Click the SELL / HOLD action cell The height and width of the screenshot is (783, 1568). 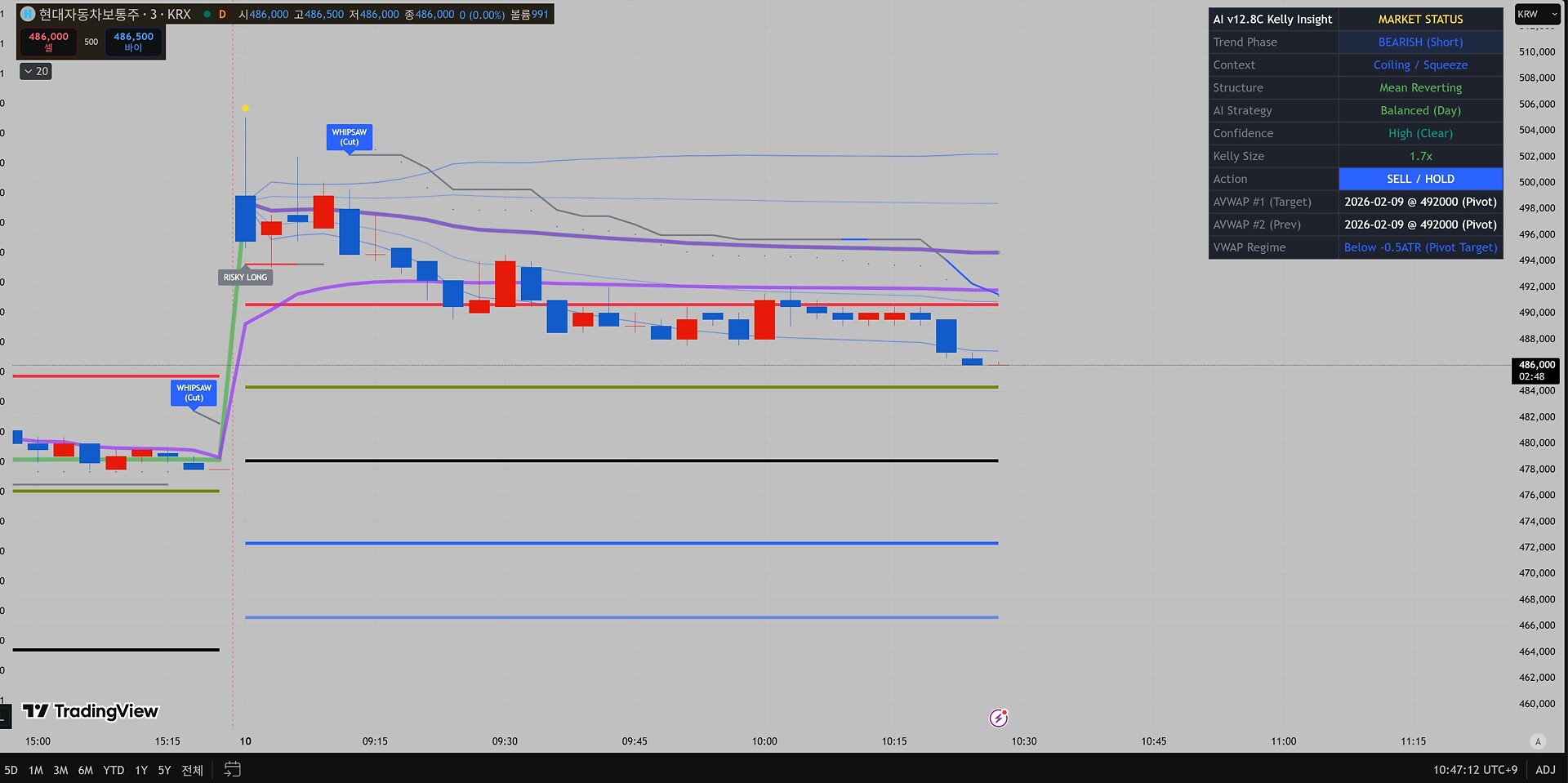(x=1420, y=179)
